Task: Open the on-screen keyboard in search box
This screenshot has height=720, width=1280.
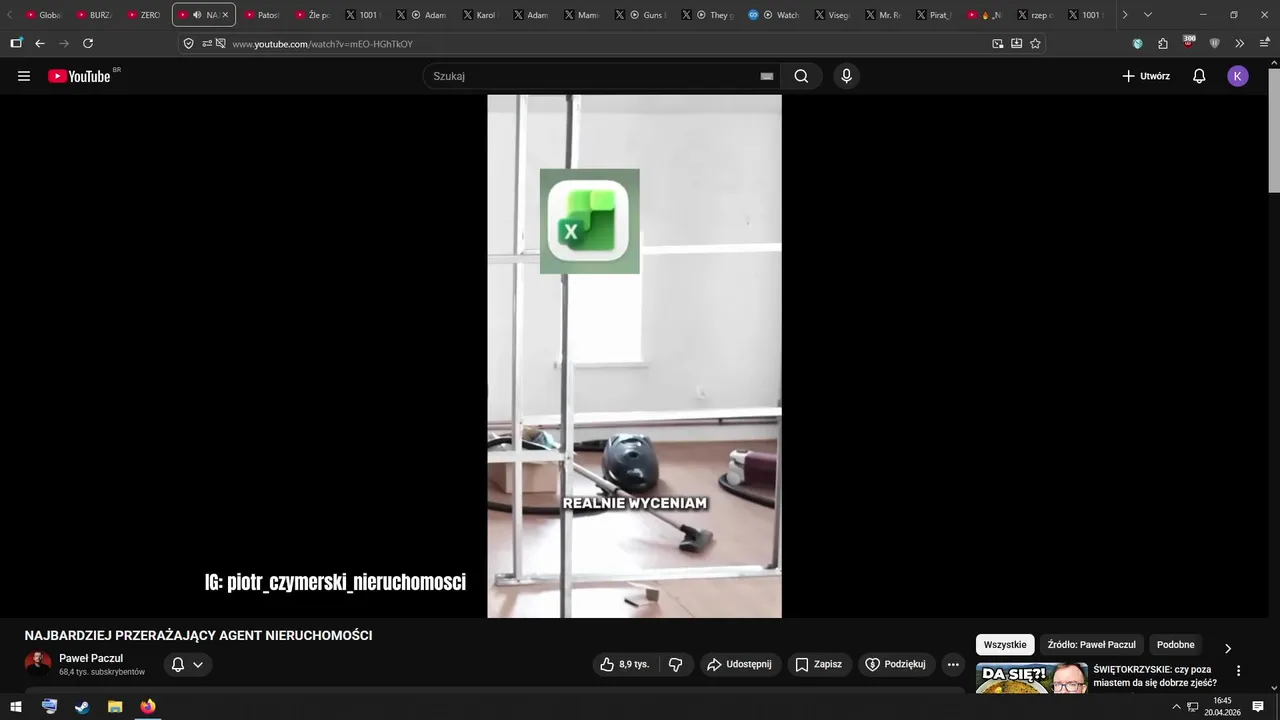Action: (x=767, y=76)
